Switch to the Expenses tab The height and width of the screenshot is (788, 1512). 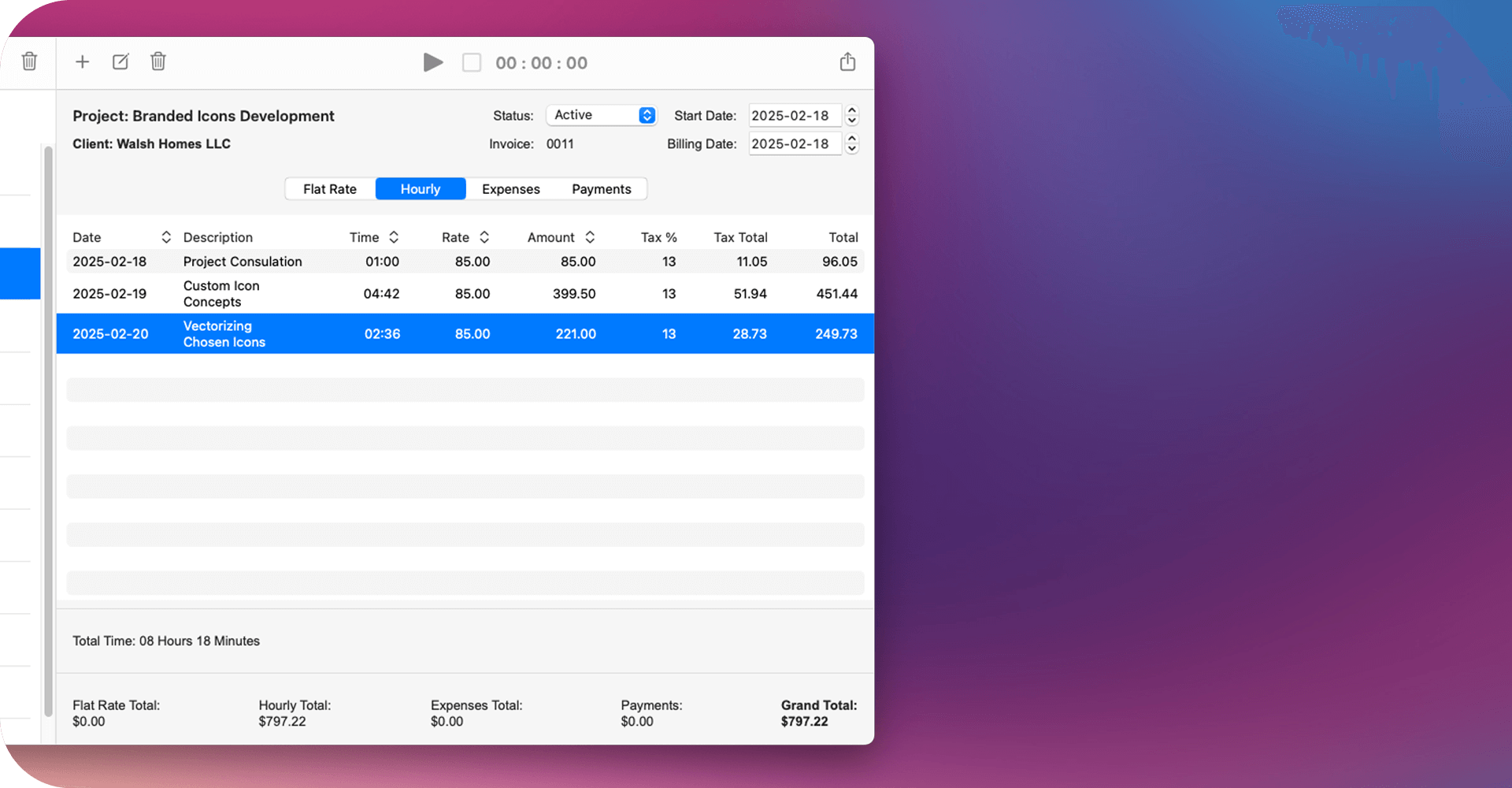point(510,189)
